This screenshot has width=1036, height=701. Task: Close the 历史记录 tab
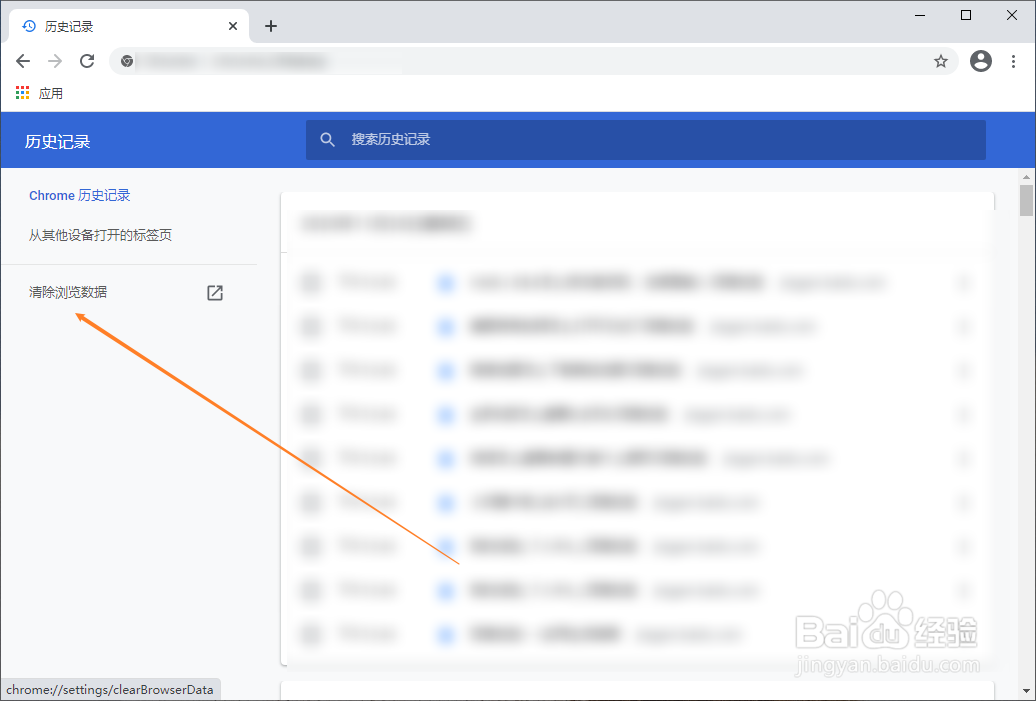click(x=233, y=26)
